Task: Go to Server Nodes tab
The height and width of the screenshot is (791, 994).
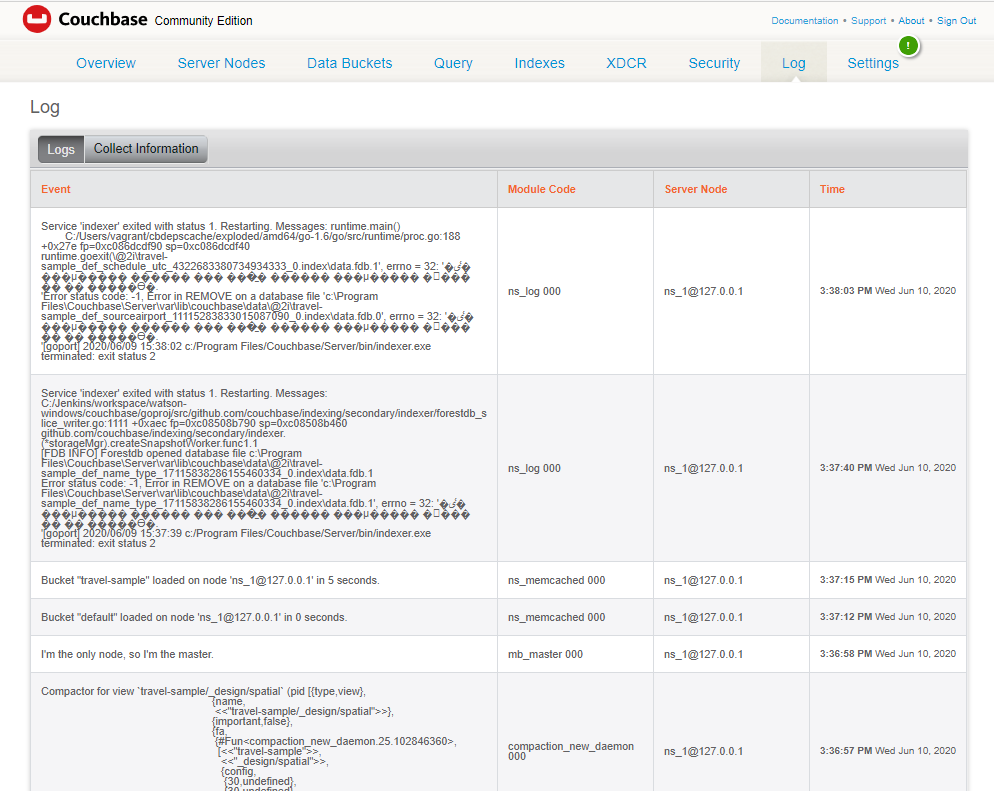Action: [221, 63]
